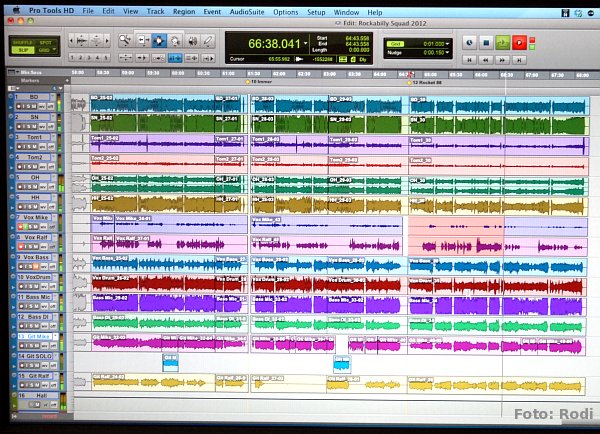Toggle Zoom Toggle below Zoomer tool
The image size is (600, 434).
[125, 58]
